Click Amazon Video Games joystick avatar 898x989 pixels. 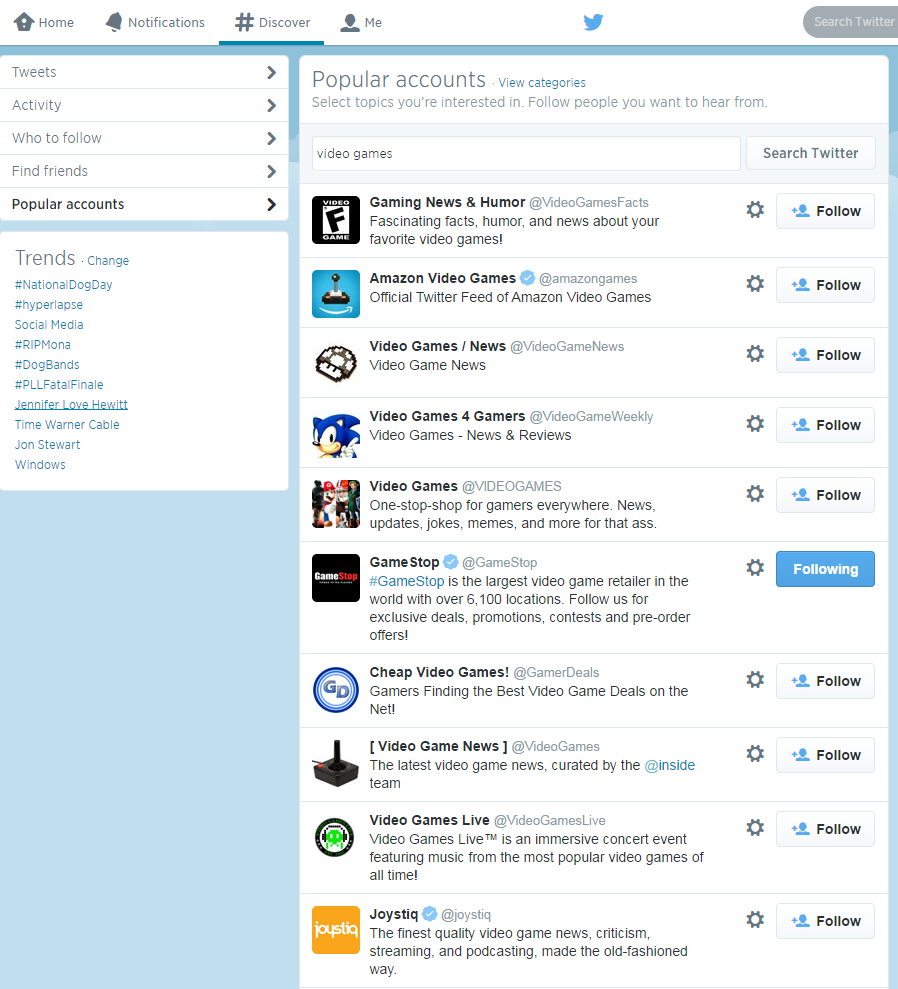(336, 293)
